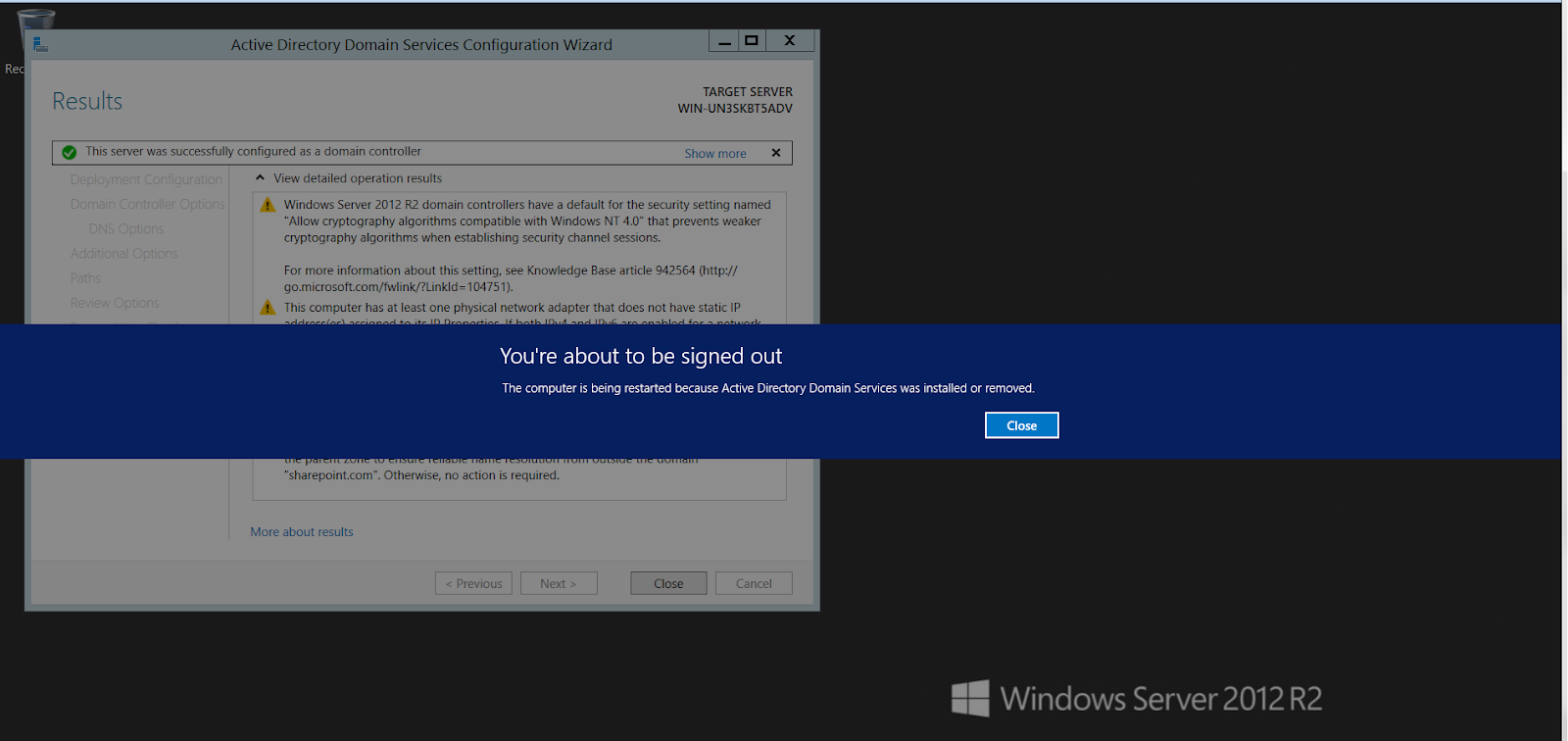
Task: Select the Domain Controller Options step
Action: (x=147, y=204)
